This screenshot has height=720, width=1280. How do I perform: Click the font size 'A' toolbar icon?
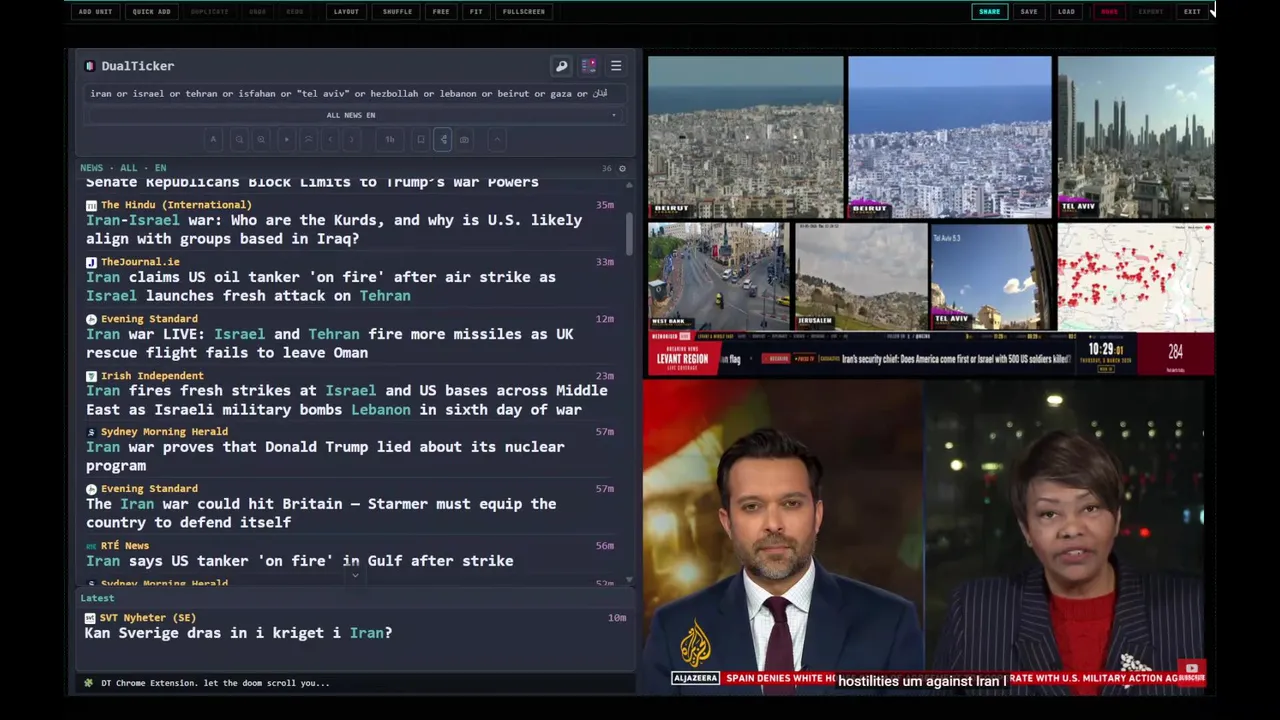[213, 139]
